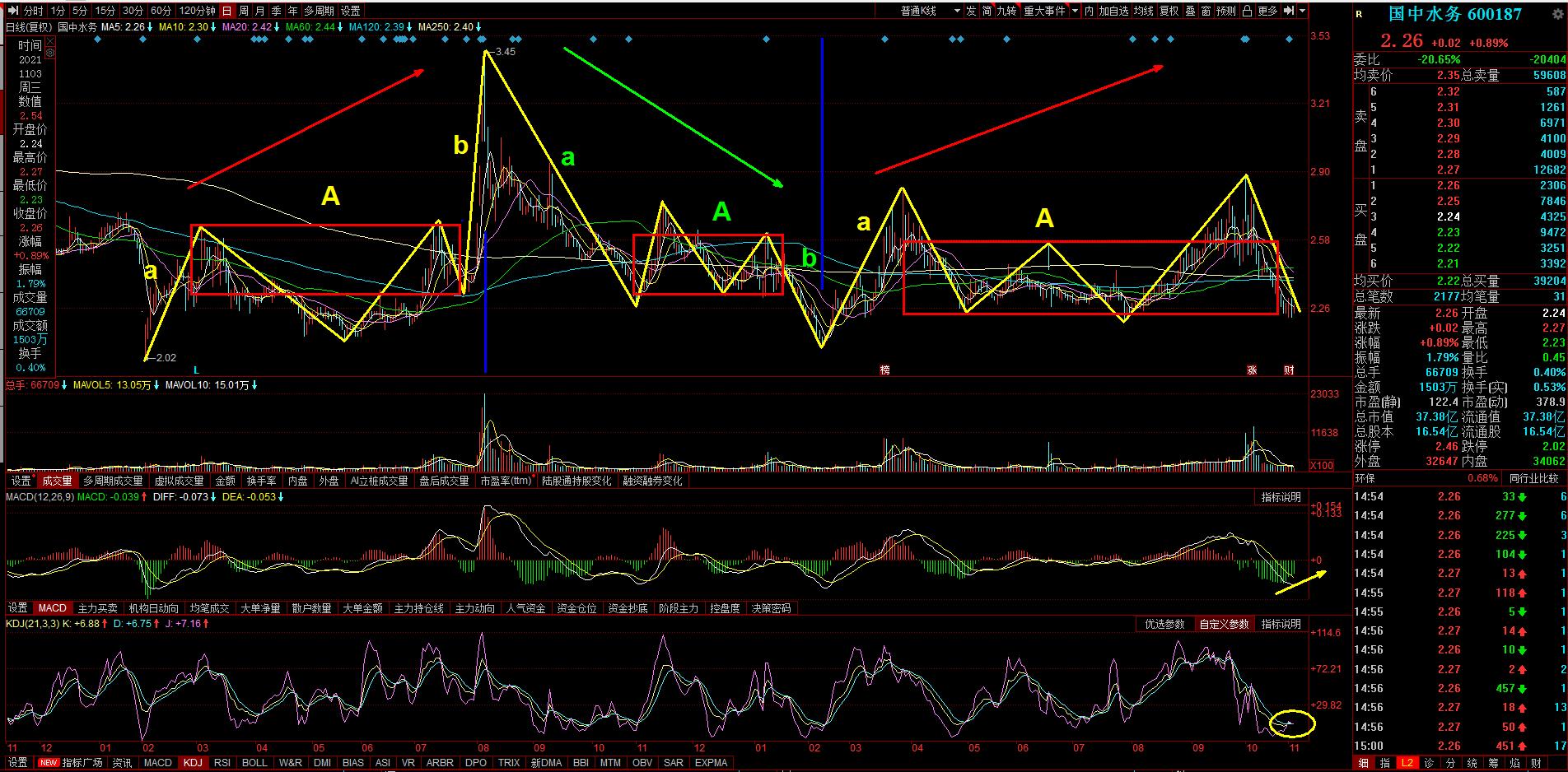Viewport: 1568px width, 772px height.
Task: Click the arrow-to-bar icon left of 分时
Action: tap(13, 11)
